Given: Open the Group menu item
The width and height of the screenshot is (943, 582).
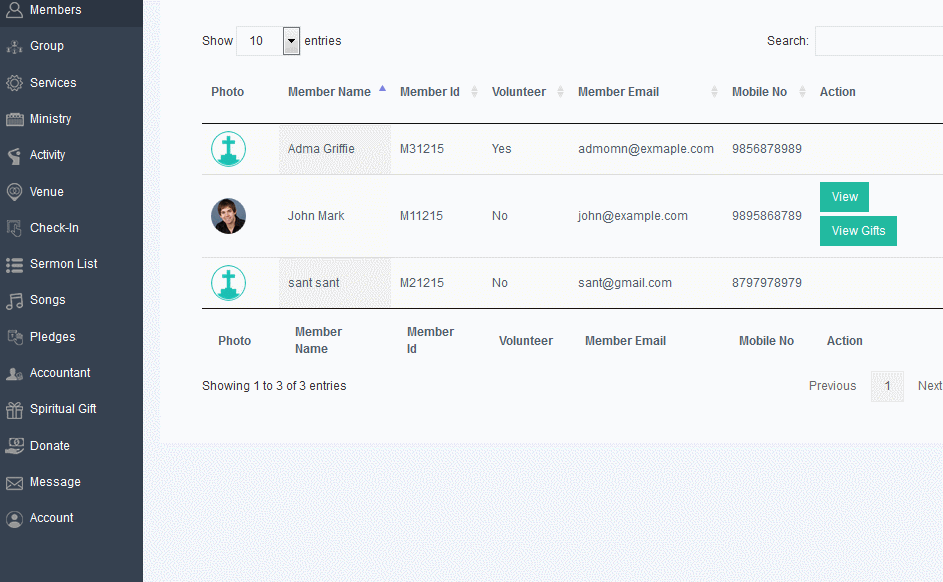Looking at the screenshot, I should coord(47,46).
